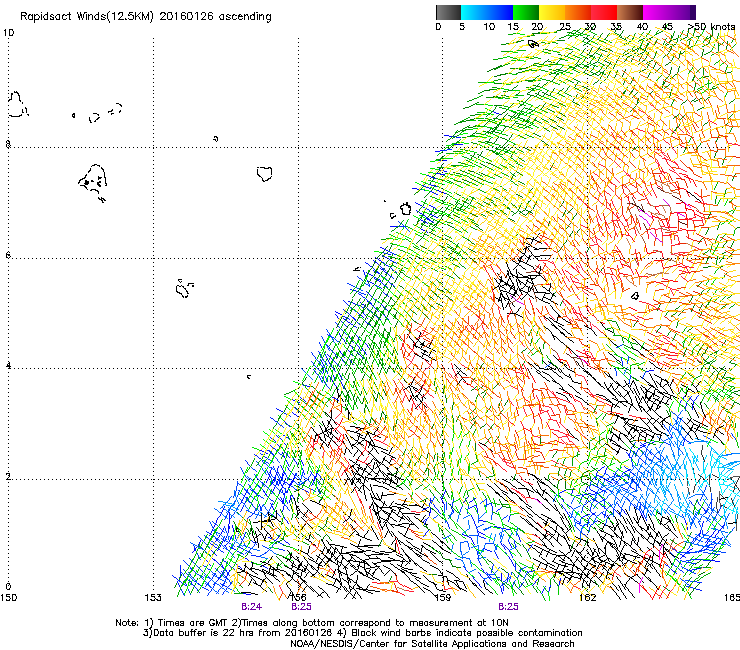Click the color legend's "20" label
This screenshot has height=650, width=740.
pos(537,26)
